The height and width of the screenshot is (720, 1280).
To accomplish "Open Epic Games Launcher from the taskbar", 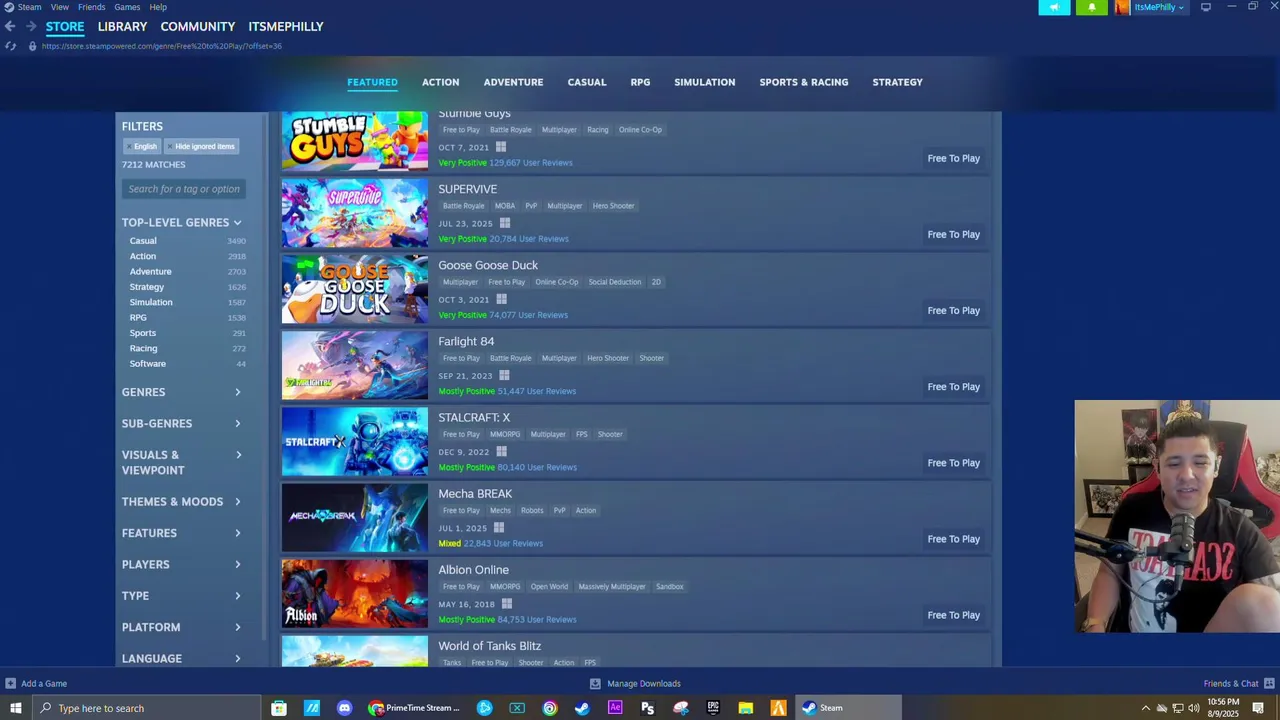I will click(x=713, y=708).
